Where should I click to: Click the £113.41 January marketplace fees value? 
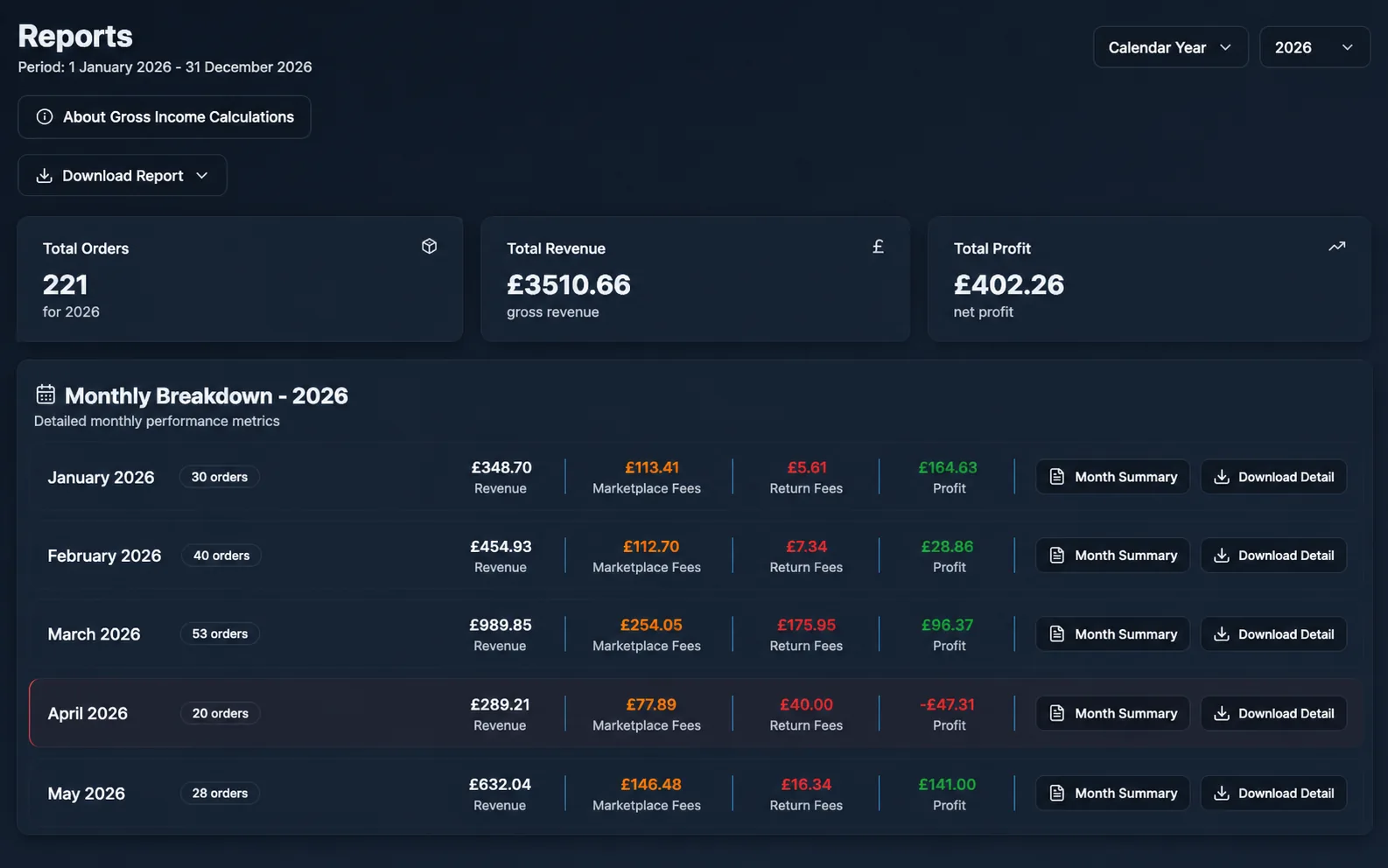[652, 467]
